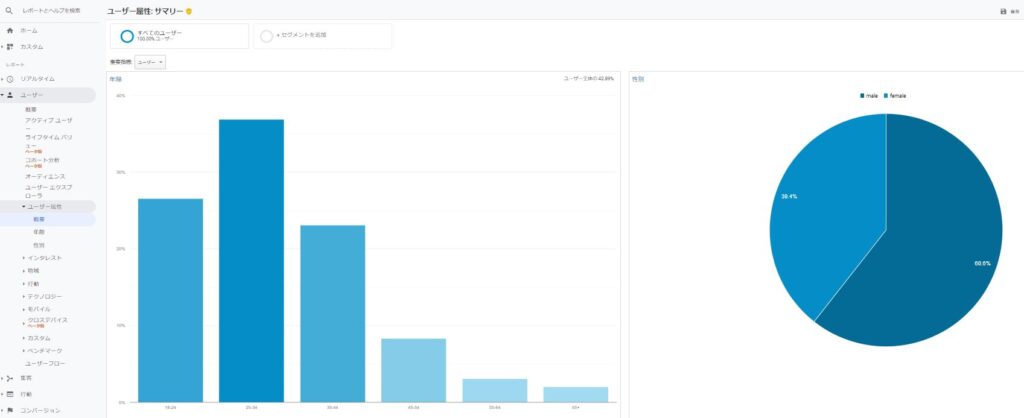Image resolution: width=1024 pixels, height=418 pixels.
Task: Open 性別 report under ユーザー属性
Action: pyautogui.click(x=39, y=245)
